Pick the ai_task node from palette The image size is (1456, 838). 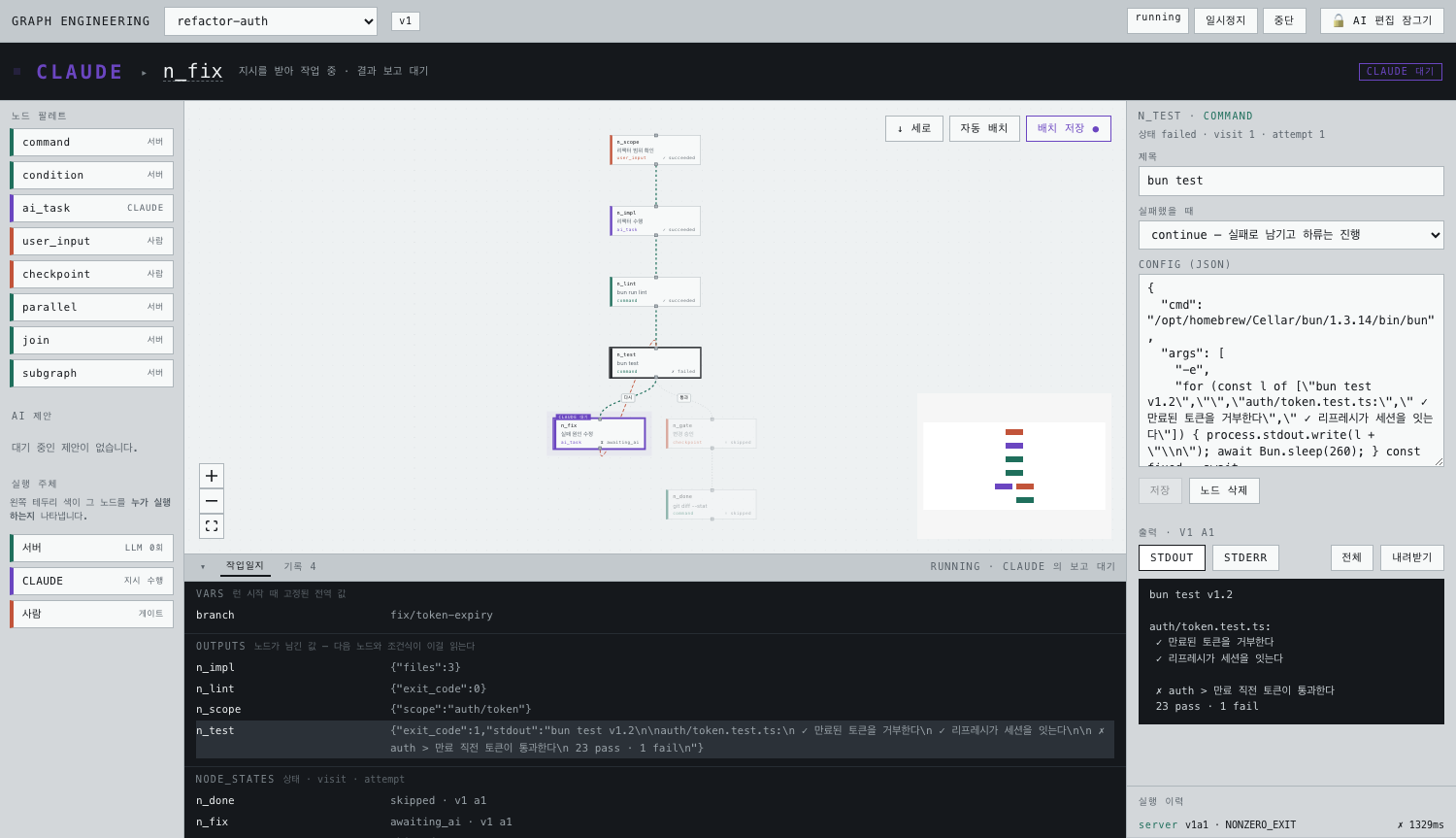tap(92, 209)
